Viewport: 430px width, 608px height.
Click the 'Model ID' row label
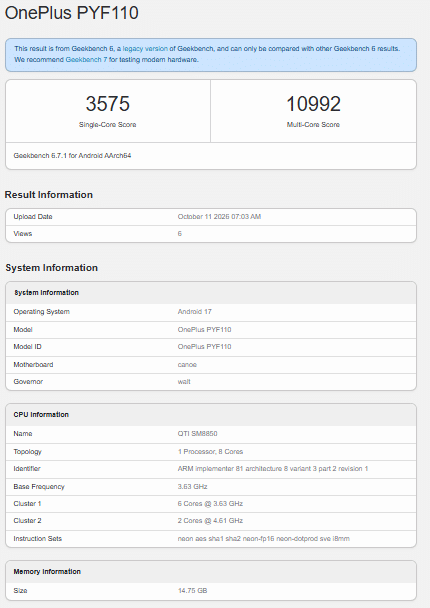[x=27, y=347]
